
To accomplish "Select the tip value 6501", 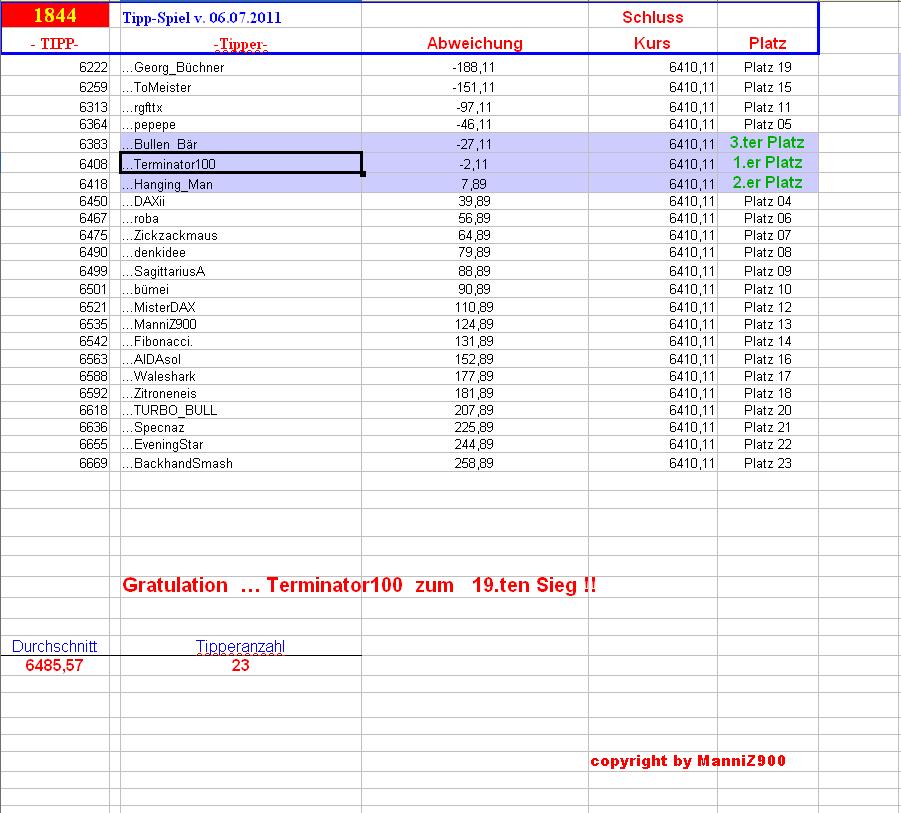I will (x=93, y=289).
